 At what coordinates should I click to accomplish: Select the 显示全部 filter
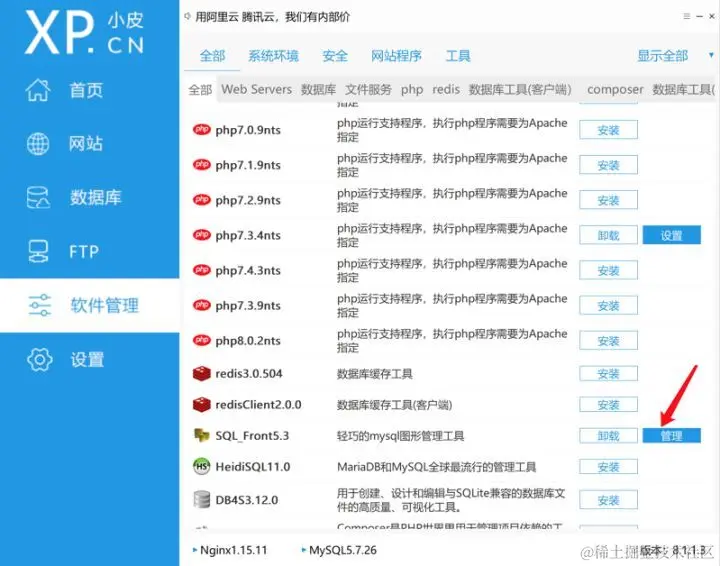(663, 56)
